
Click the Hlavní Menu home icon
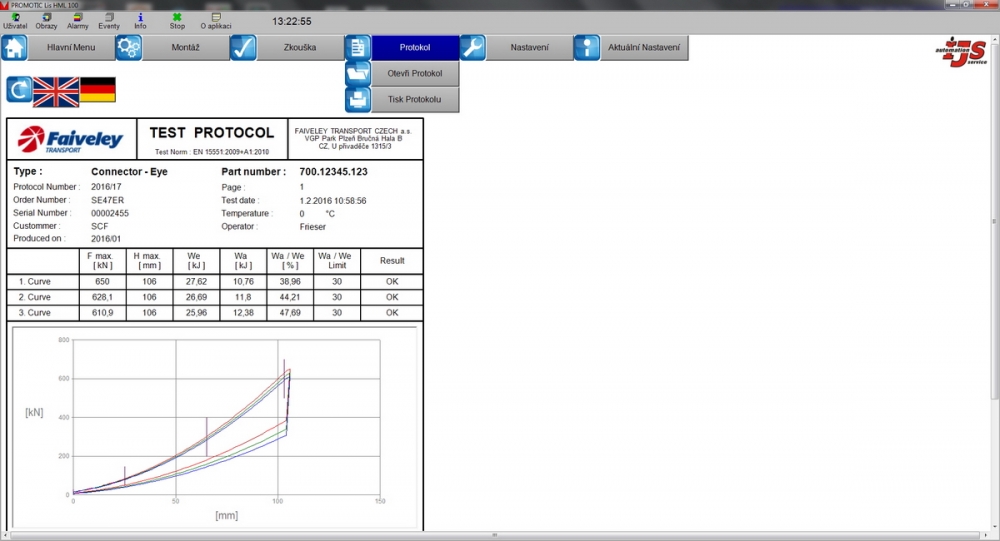pos(14,48)
